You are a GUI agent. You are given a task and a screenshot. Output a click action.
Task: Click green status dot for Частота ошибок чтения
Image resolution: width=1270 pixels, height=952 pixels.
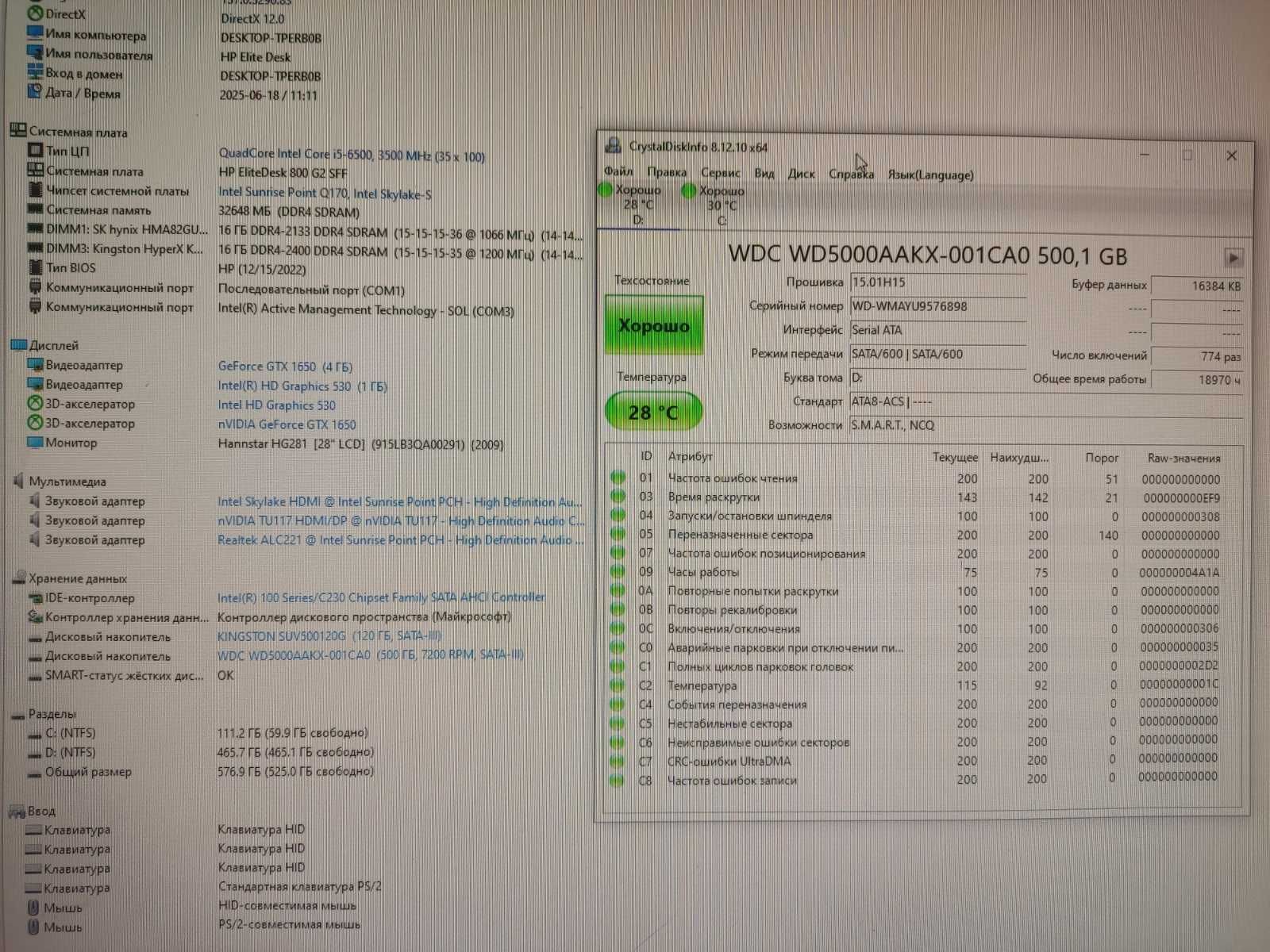[x=618, y=478]
